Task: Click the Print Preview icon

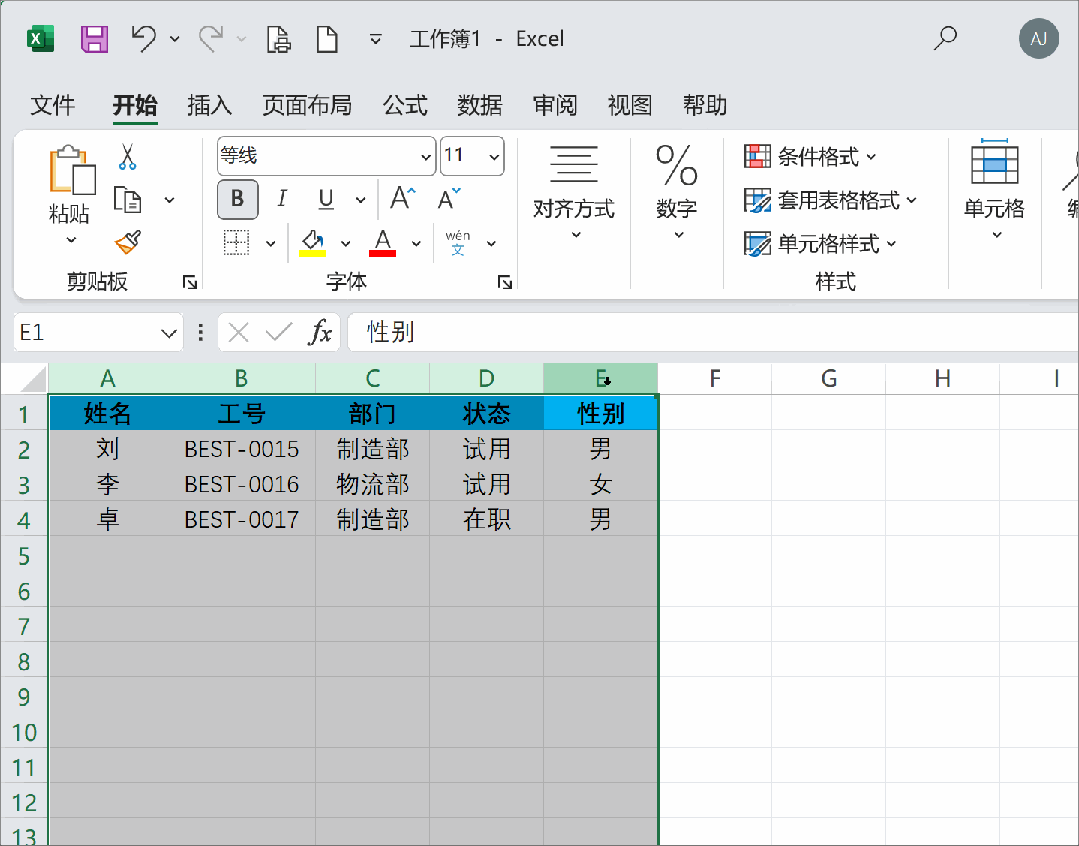Action: (x=279, y=39)
